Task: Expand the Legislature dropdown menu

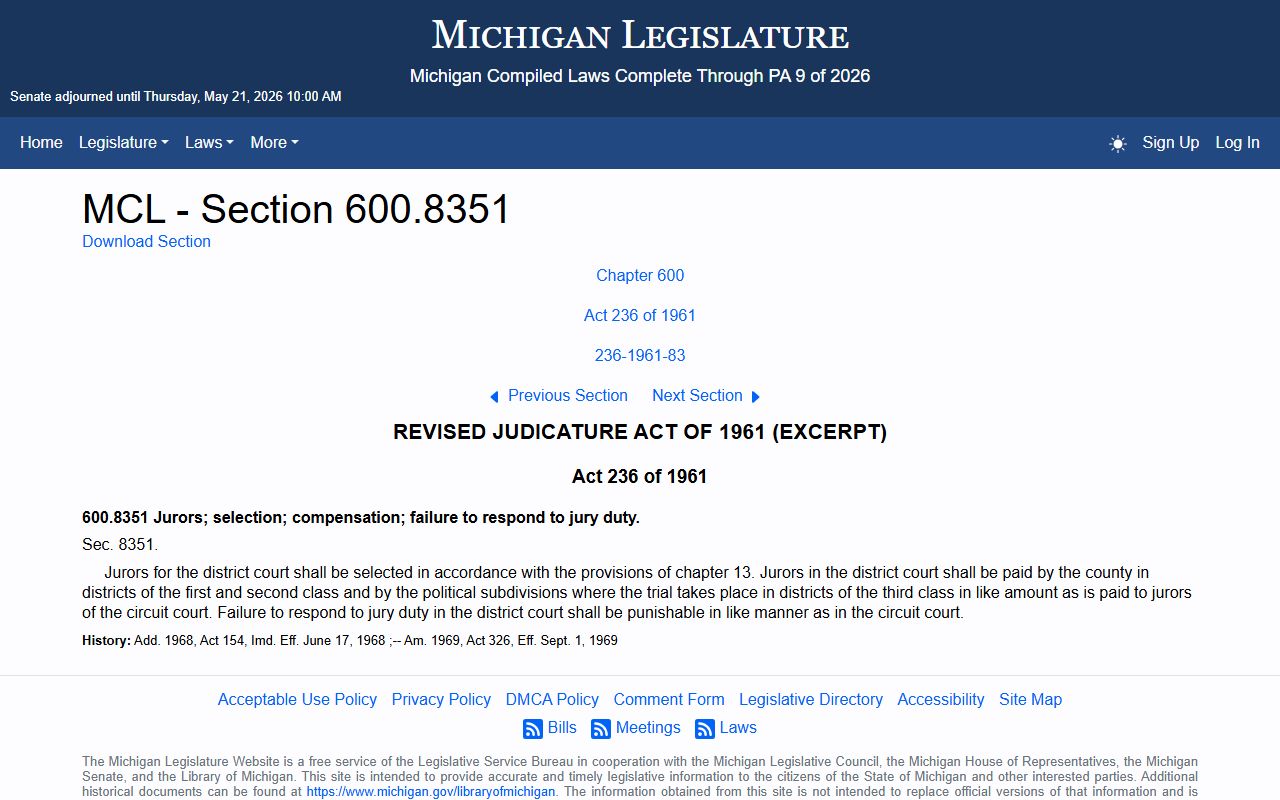Action: click(x=124, y=142)
